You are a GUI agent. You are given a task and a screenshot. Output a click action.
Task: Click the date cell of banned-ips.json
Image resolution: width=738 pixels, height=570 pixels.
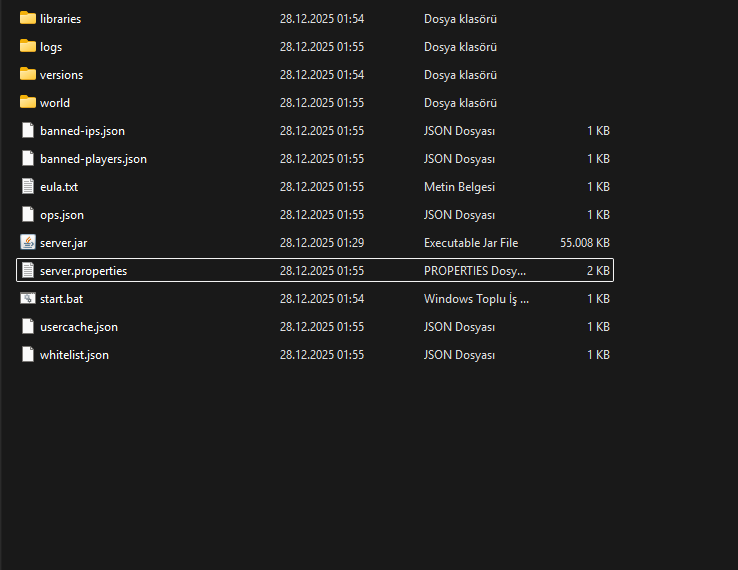point(322,131)
